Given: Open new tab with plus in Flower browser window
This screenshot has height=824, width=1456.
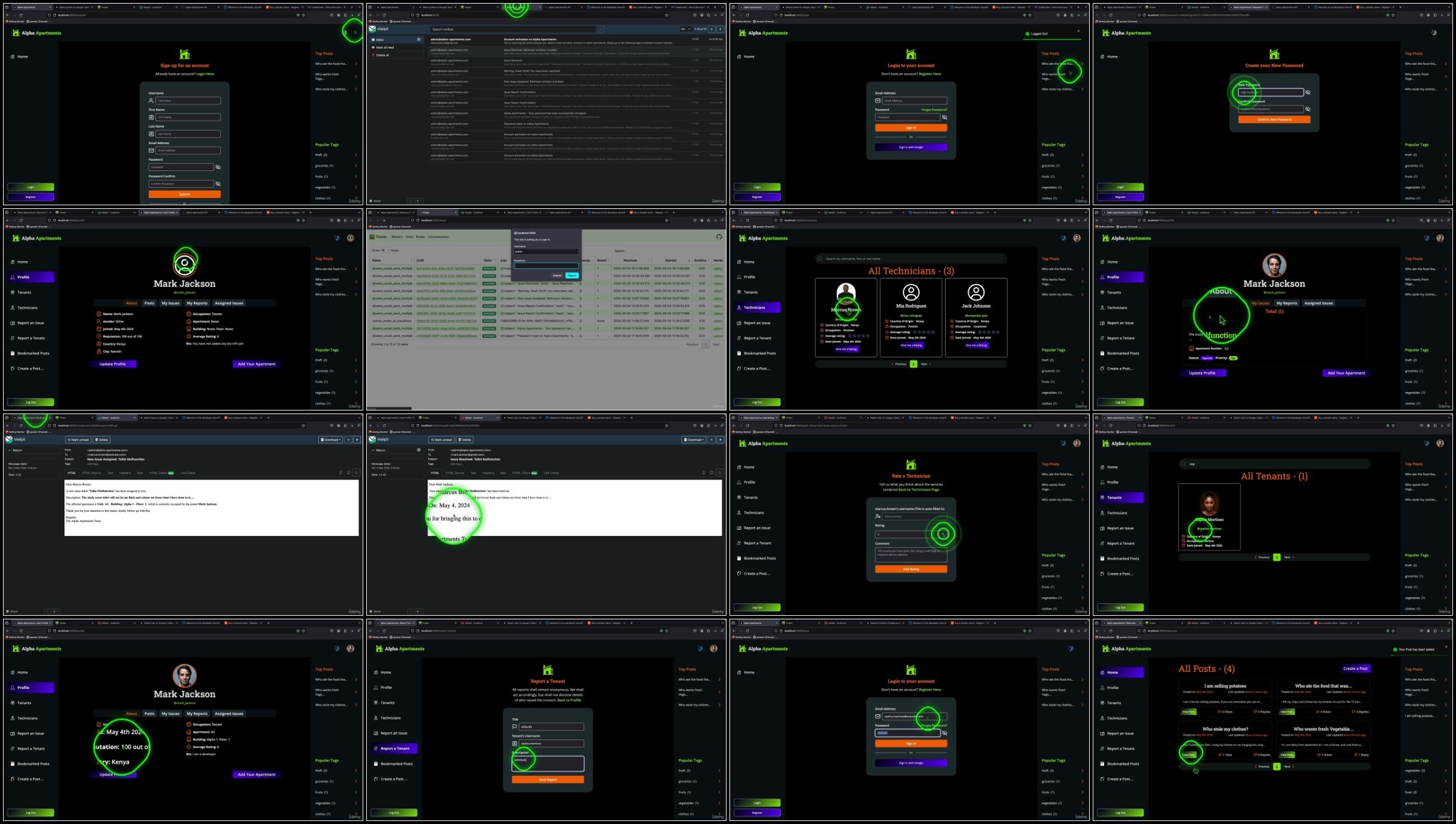Looking at the screenshot, I should coord(674,212).
